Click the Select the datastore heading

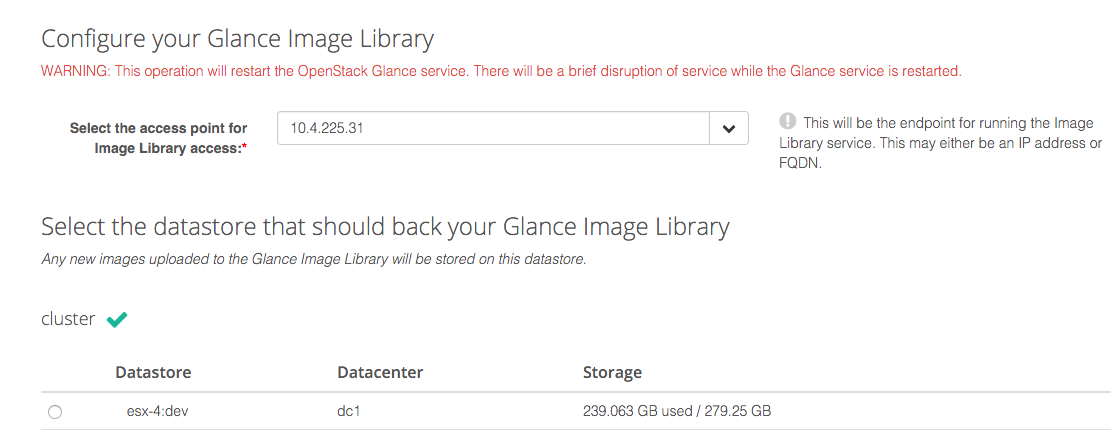click(385, 227)
